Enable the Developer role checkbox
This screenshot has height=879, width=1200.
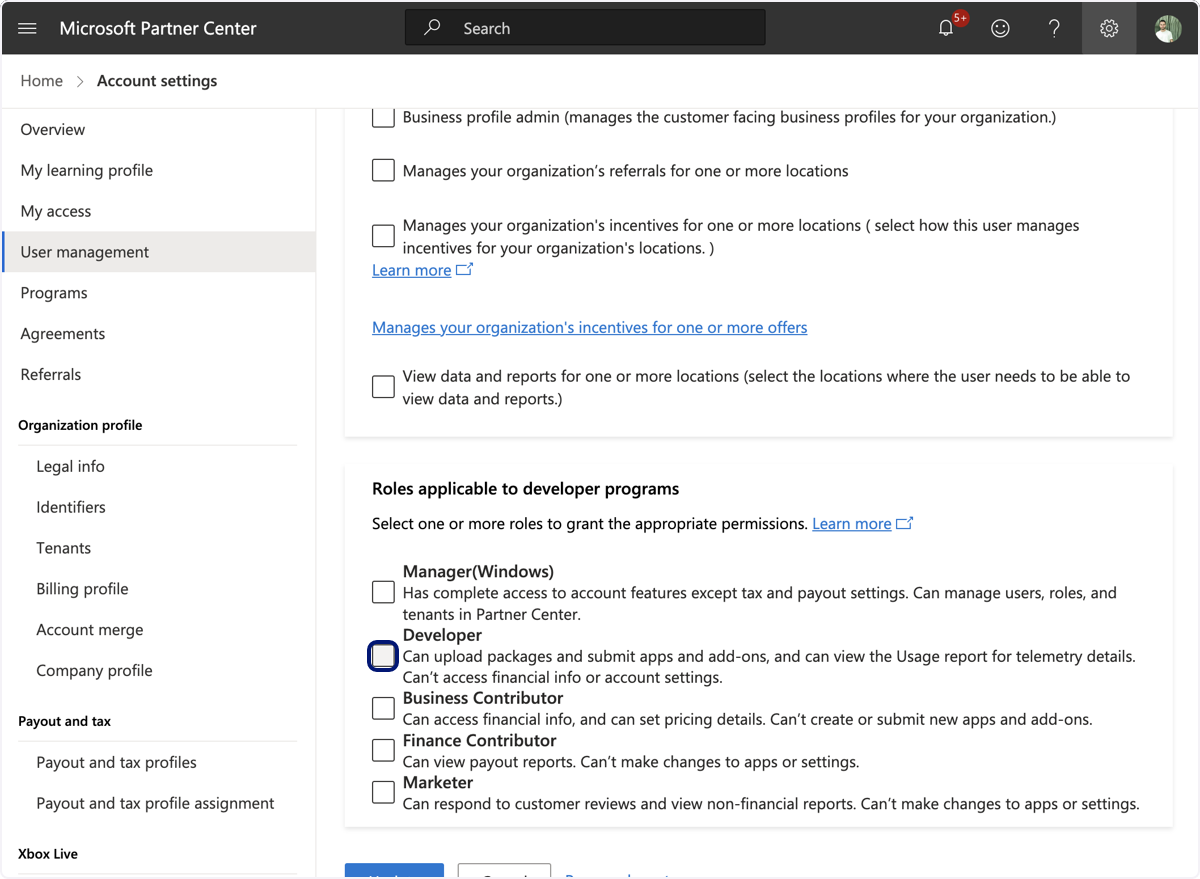pos(383,656)
